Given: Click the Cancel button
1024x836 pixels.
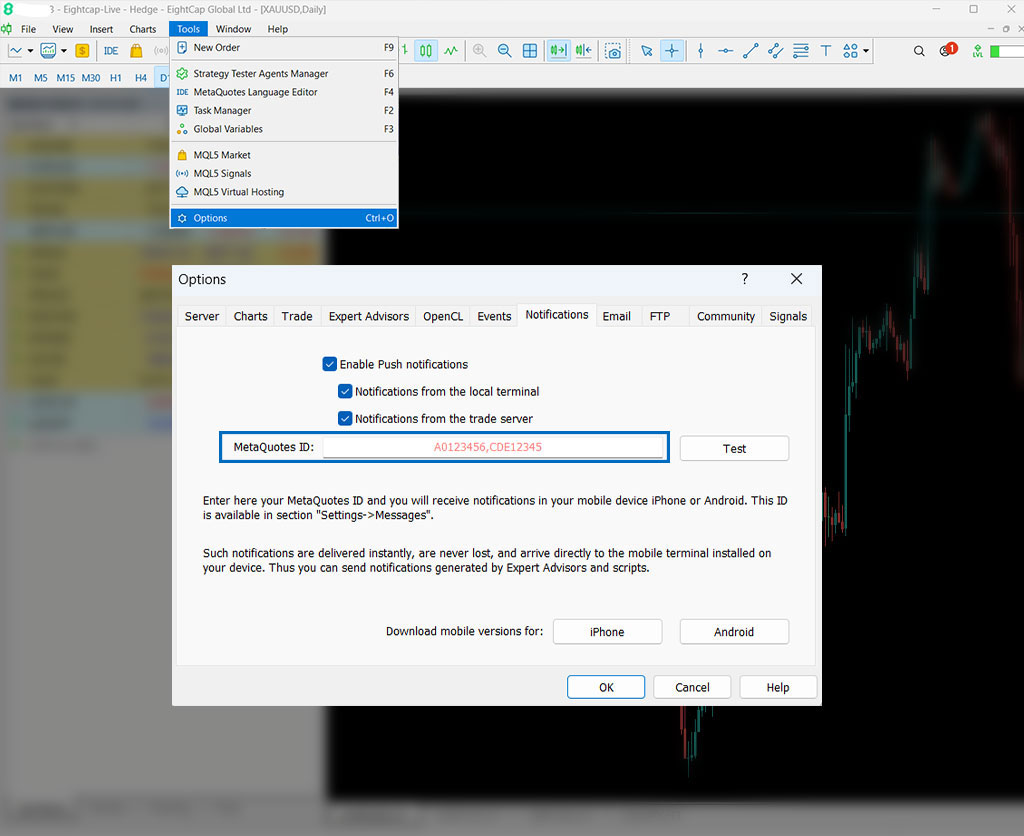Looking at the screenshot, I should tap(692, 687).
